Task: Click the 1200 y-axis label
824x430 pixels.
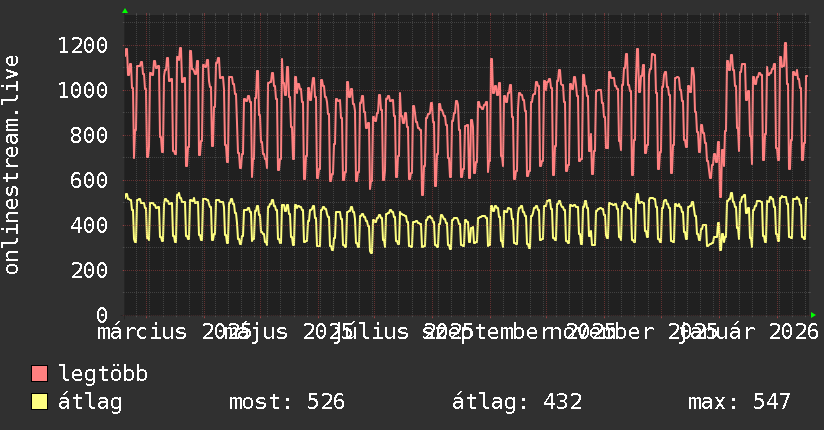Action: pyautogui.click(x=83, y=45)
